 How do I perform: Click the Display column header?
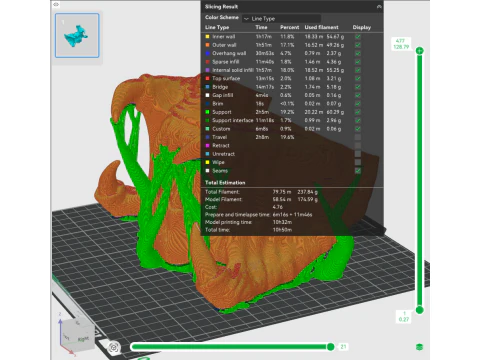point(362,27)
